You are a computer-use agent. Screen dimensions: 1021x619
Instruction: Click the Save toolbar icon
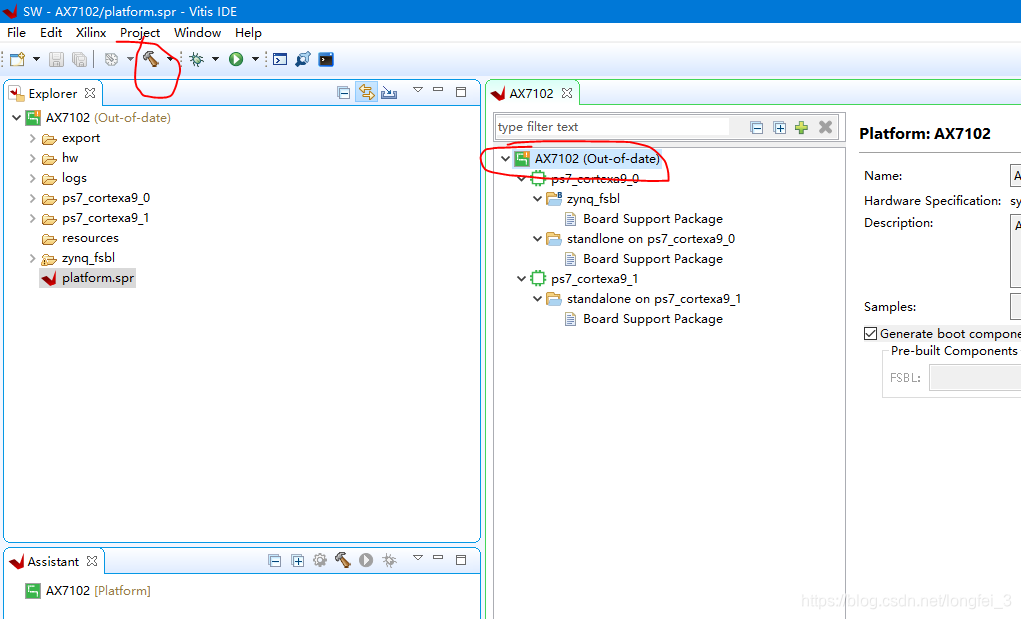click(x=57, y=59)
